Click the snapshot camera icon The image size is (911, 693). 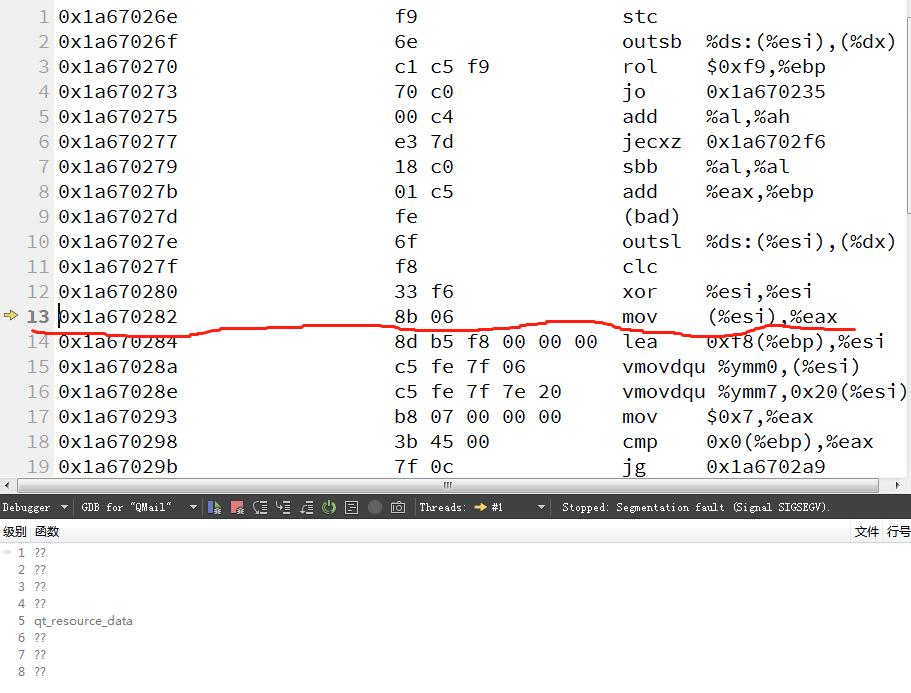pyautogui.click(x=398, y=508)
